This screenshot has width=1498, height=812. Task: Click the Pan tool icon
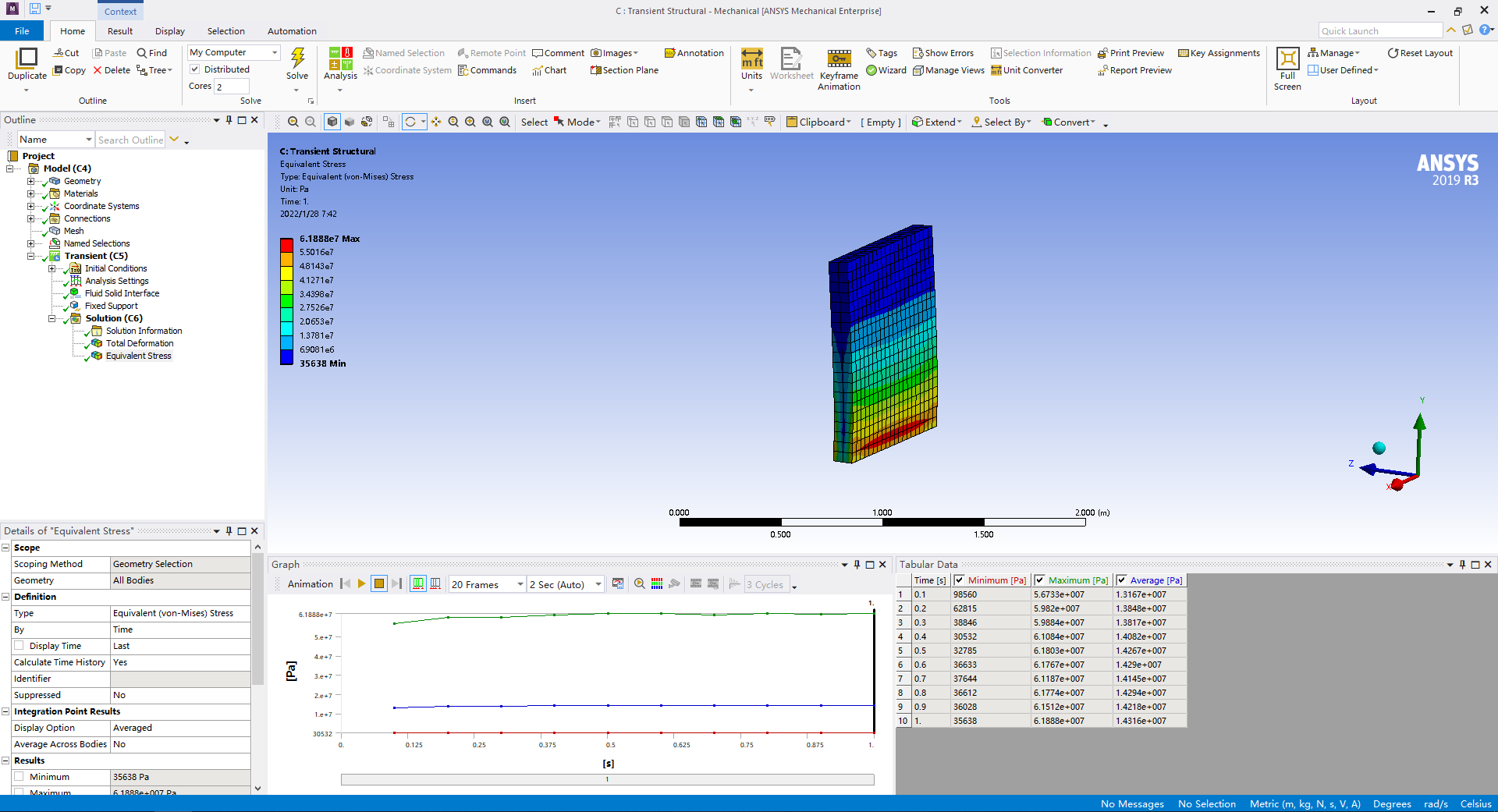pos(436,122)
